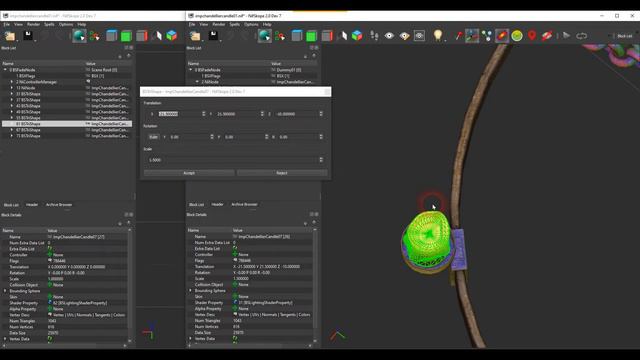Image resolution: width=640 pixels, height=360 pixels.
Task: Adjust Translation Z stepper arrows
Action: tap(321, 114)
